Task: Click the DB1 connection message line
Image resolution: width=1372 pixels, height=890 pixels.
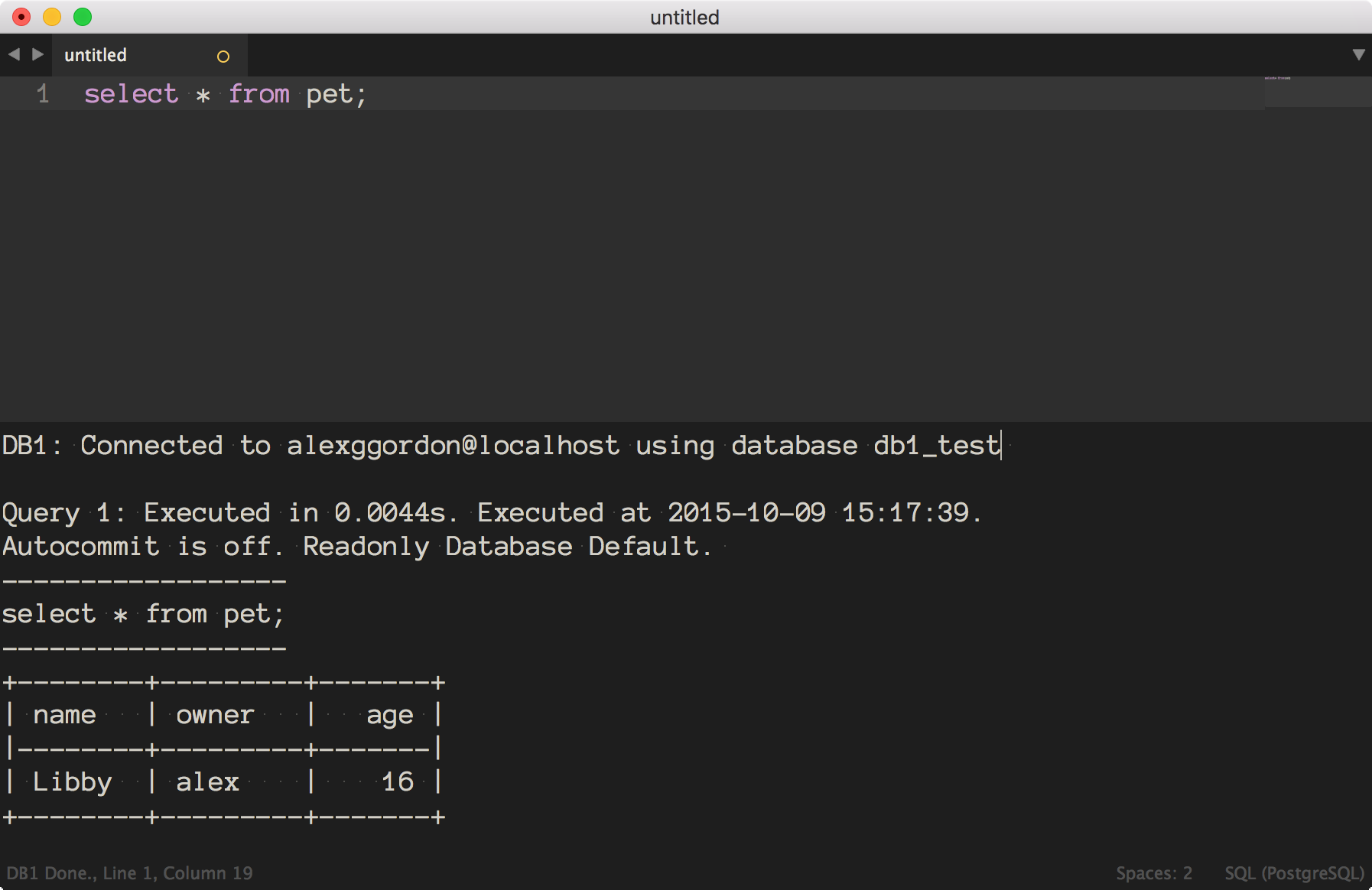Action: 501,446
